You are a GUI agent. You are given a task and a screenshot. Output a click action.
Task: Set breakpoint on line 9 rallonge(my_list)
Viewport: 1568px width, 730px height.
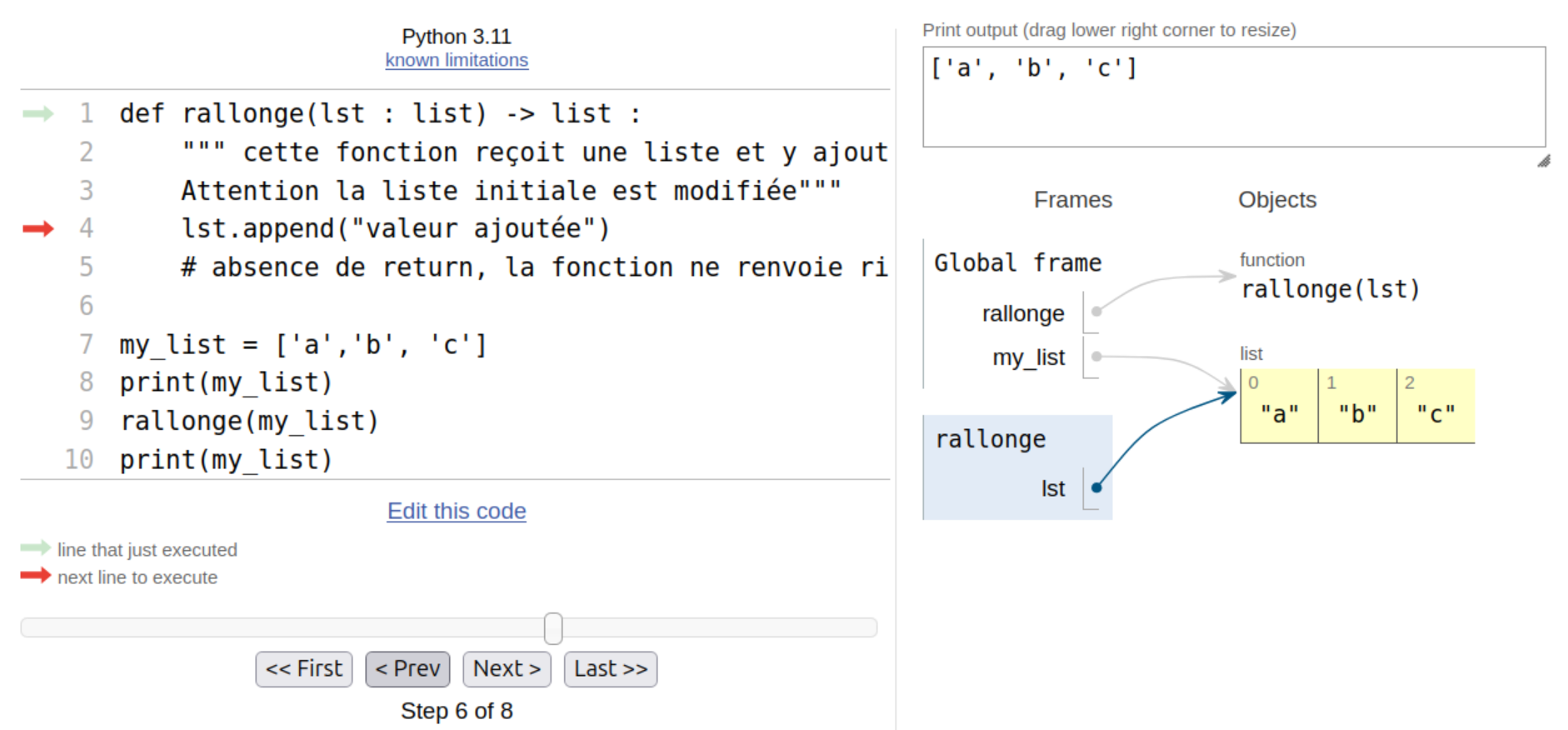86,421
